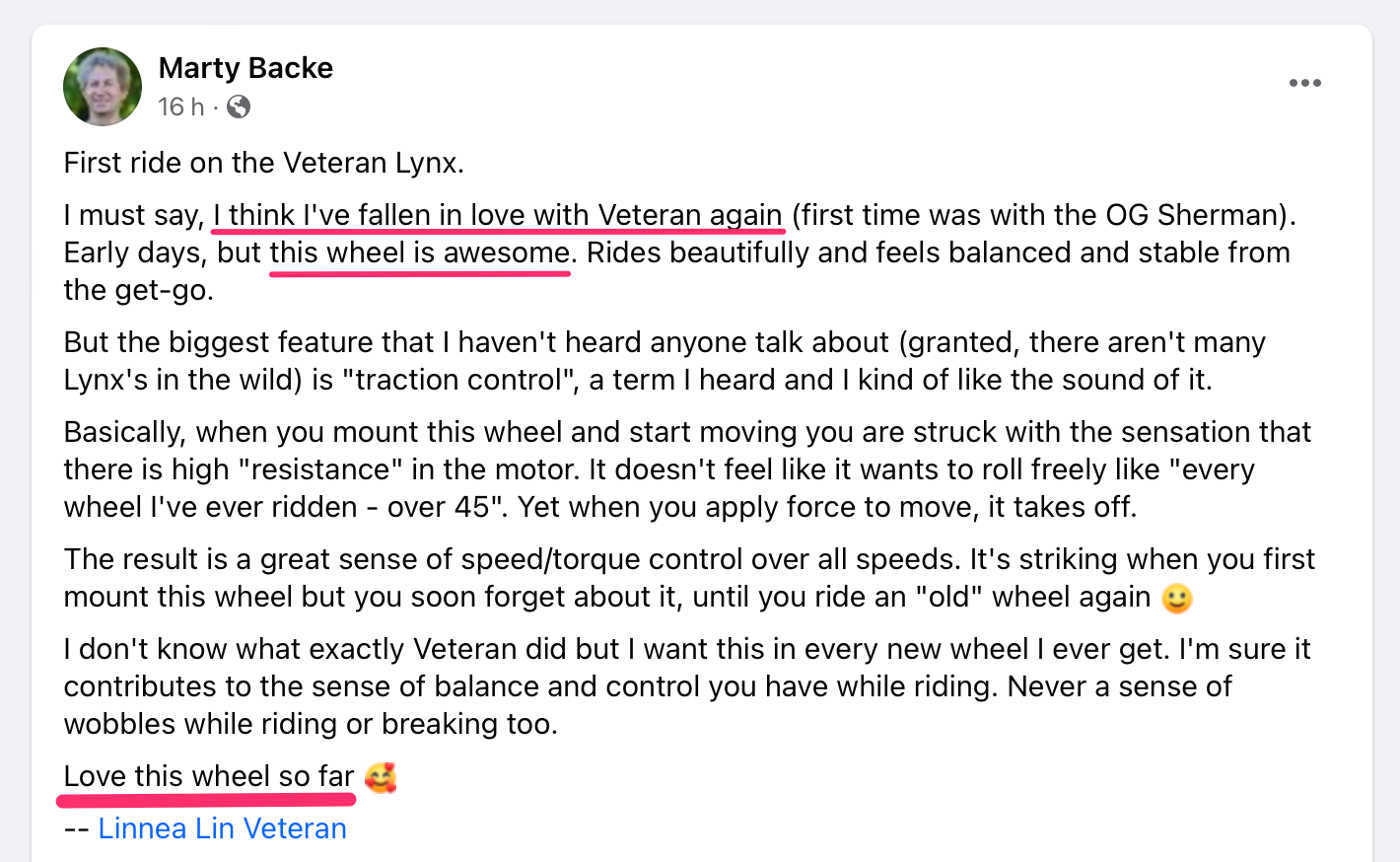Click the smiling face emoji after 'wheel again'
This screenshot has width=1400, height=862.
pos(1177,598)
